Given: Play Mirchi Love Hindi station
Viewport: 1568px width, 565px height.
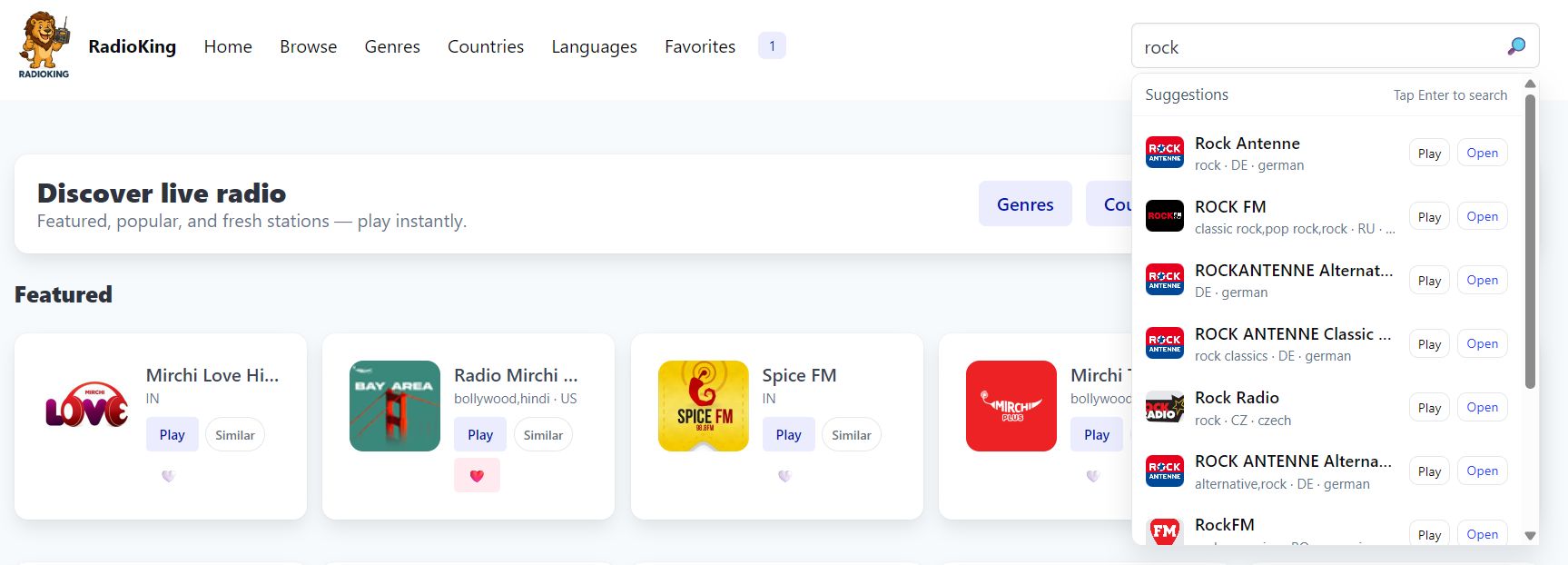Looking at the screenshot, I should (x=173, y=435).
